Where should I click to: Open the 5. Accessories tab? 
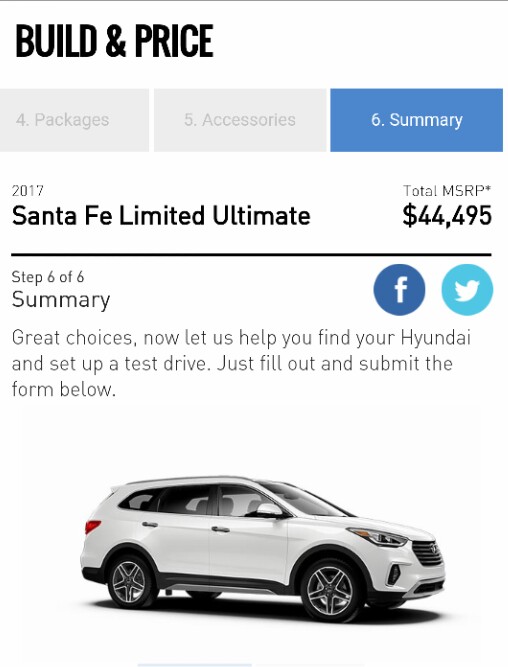[240, 120]
